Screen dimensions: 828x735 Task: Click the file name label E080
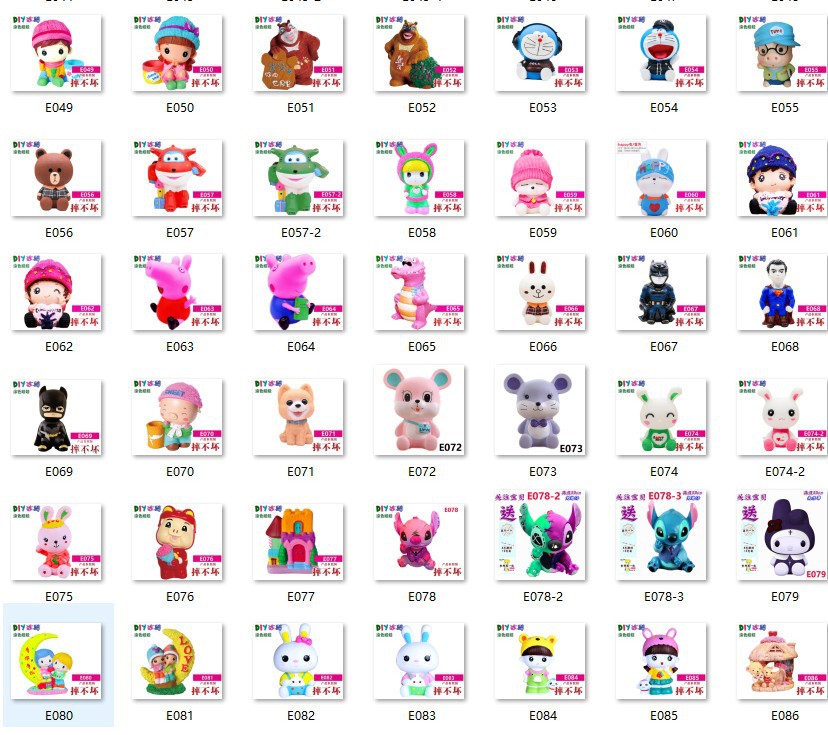(x=59, y=716)
